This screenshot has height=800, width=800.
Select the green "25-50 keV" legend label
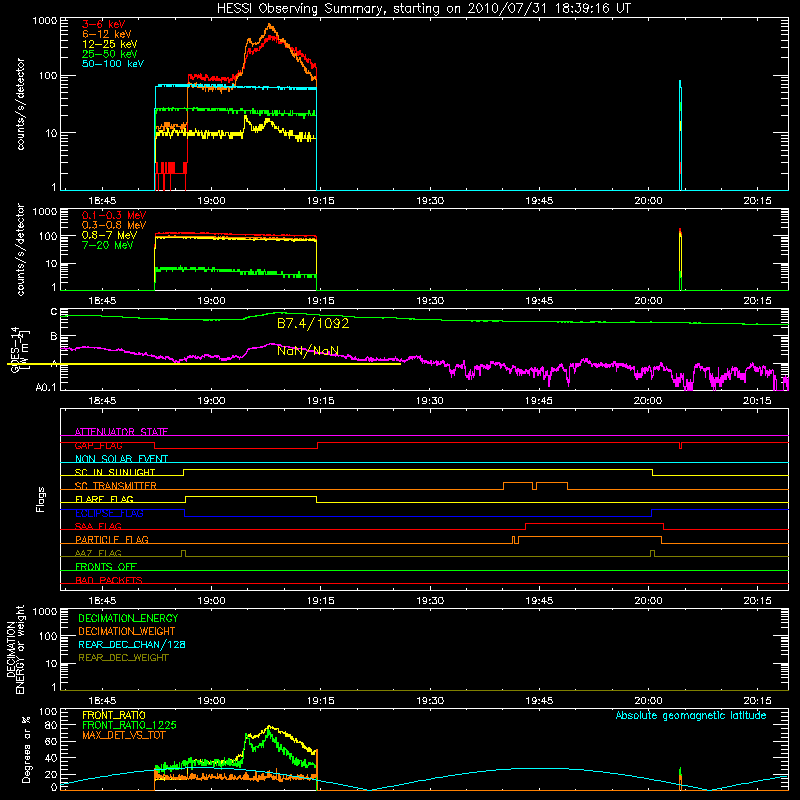click(109, 54)
